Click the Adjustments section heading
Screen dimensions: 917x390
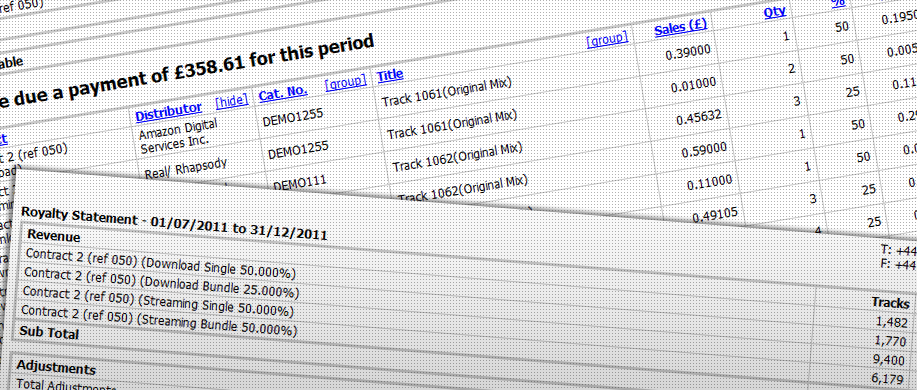click(x=56, y=368)
